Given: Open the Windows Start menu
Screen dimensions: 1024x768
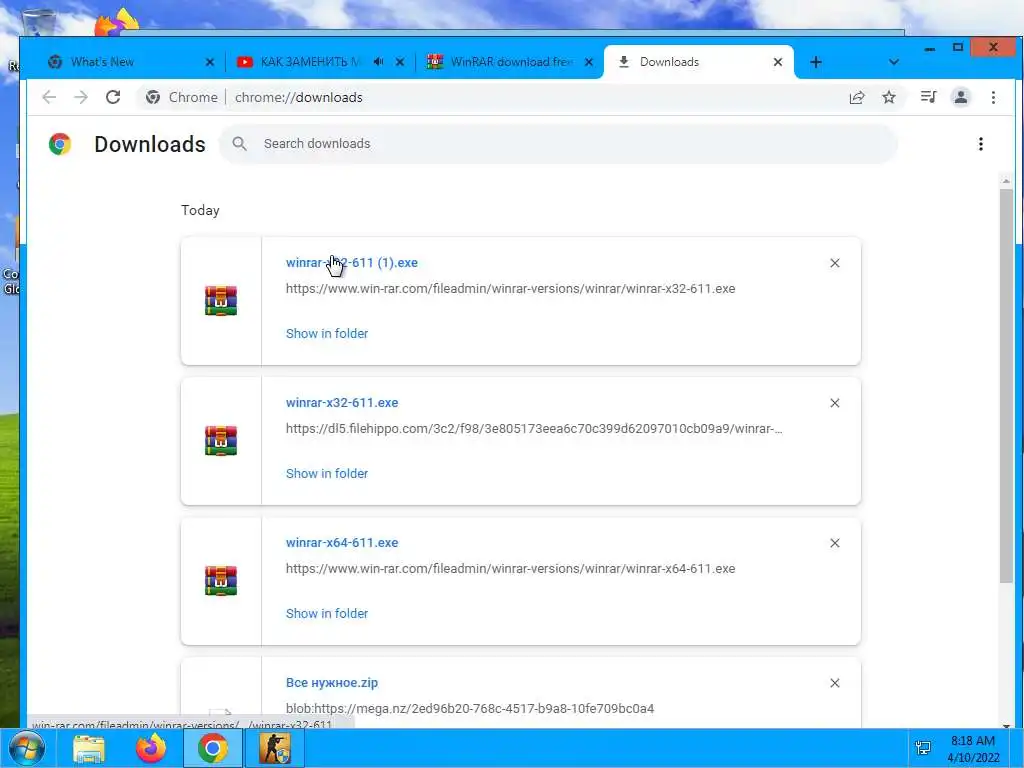Looking at the screenshot, I should coord(26,748).
